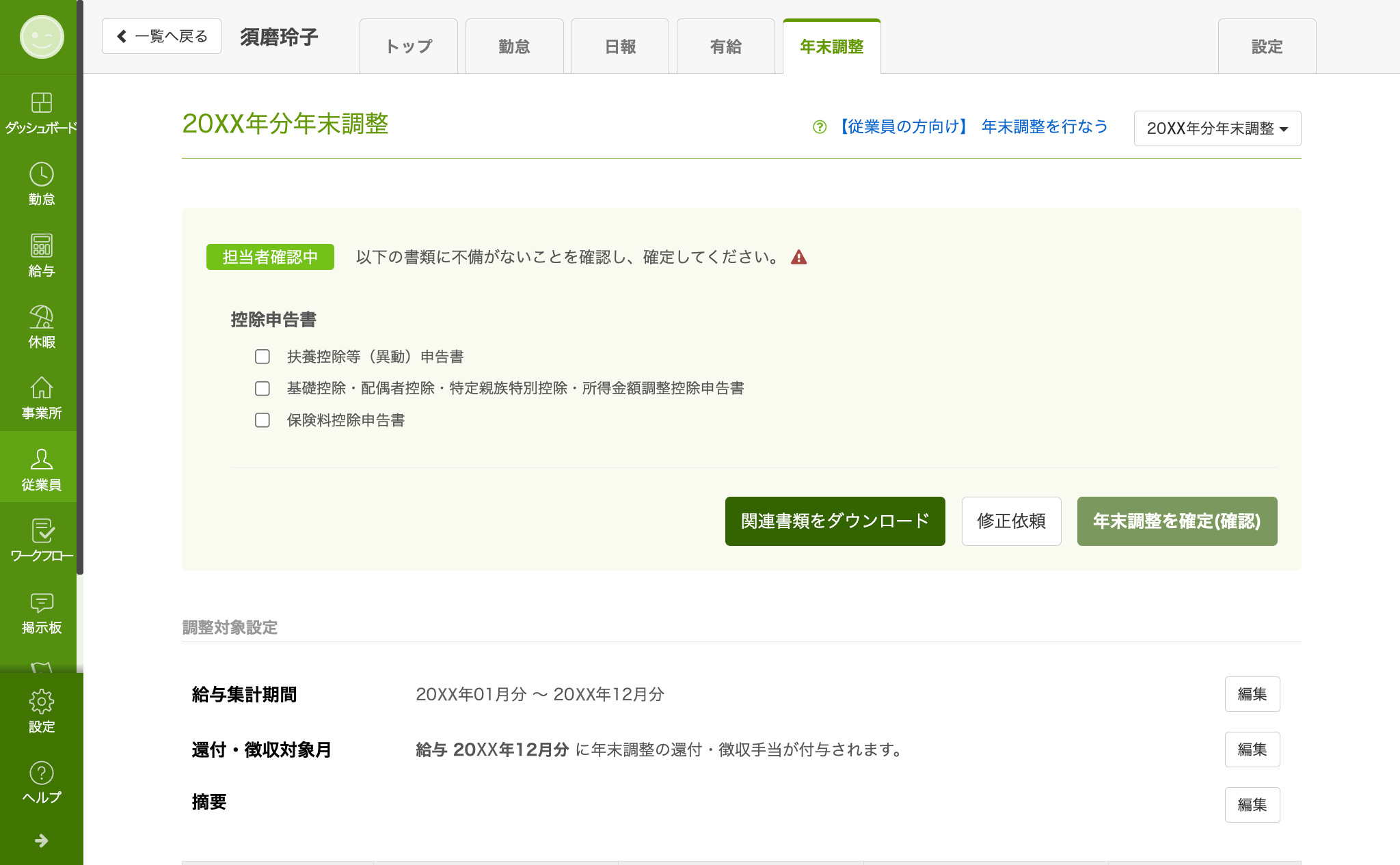
Task: Check 扶養控除等（異動）申告書 checkbox
Action: click(262, 357)
